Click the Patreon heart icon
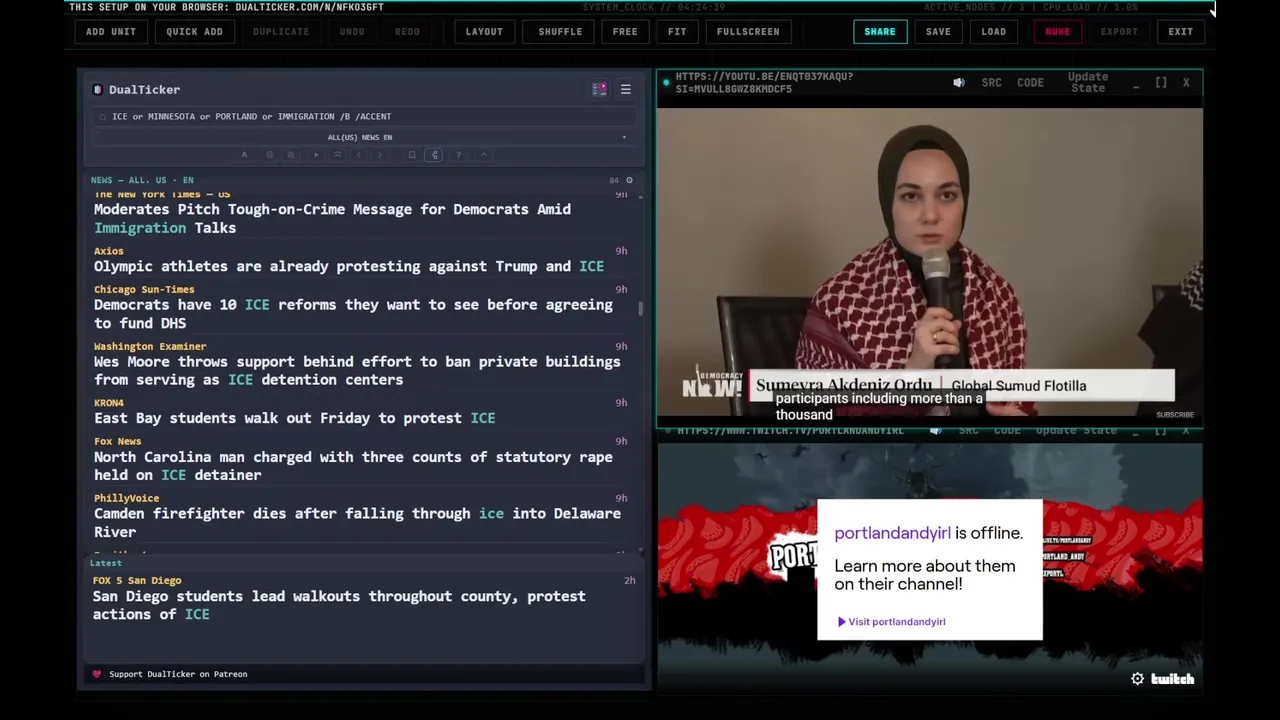This screenshot has height=720, width=1280. pos(97,674)
